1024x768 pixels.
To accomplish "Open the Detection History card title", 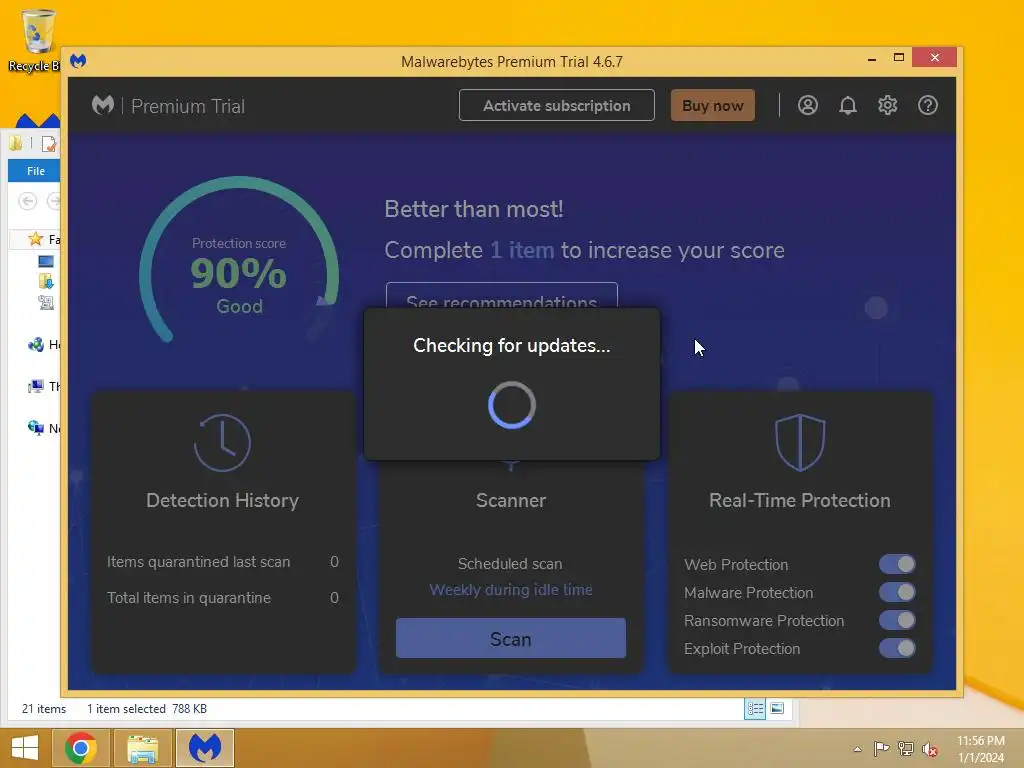I will coord(222,500).
